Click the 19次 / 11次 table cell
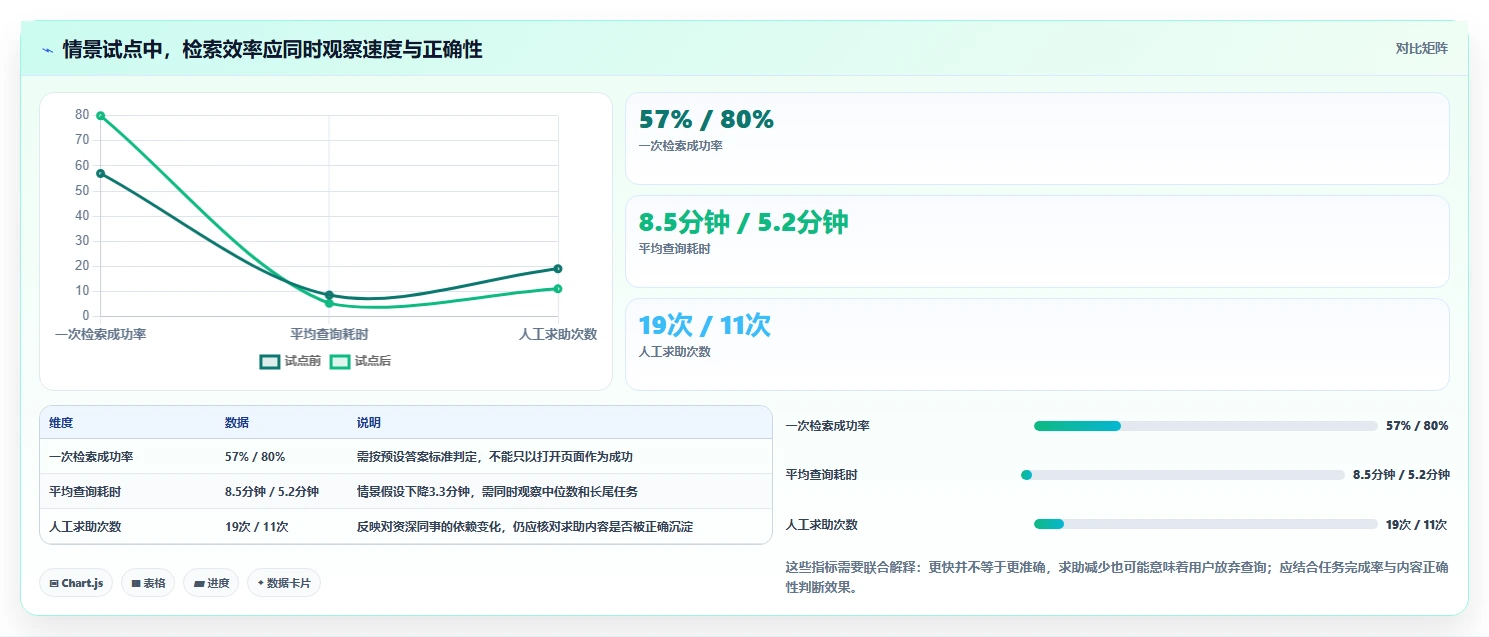The image size is (1489, 637). pyautogui.click(x=257, y=526)
